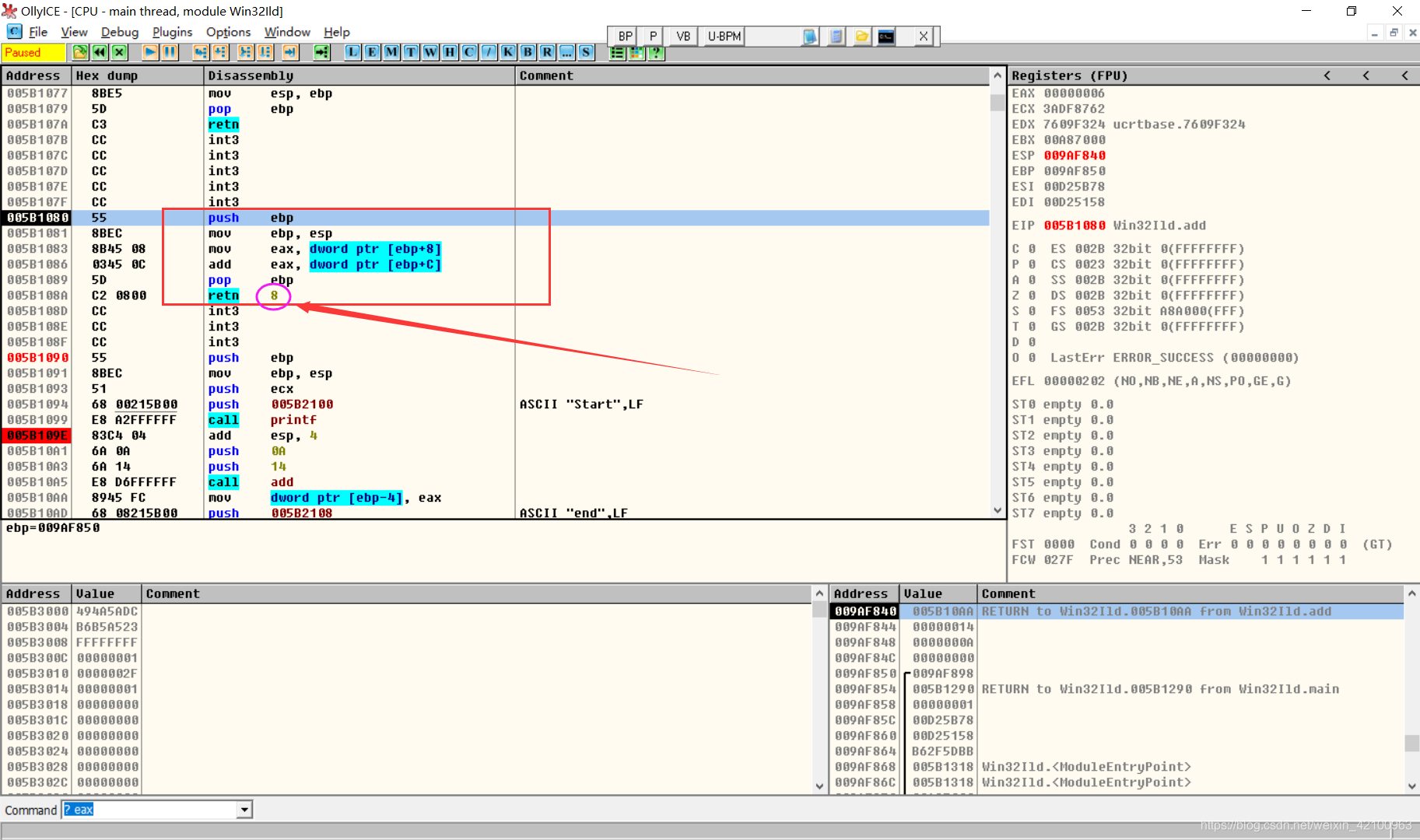Select the breakpoint line at 005B109E

[495, 436]
